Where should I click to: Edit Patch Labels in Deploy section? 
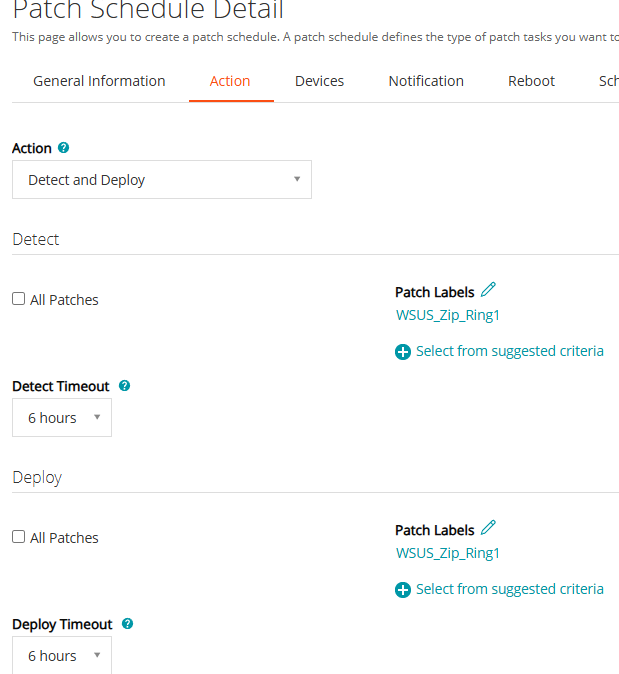(488, 528)
